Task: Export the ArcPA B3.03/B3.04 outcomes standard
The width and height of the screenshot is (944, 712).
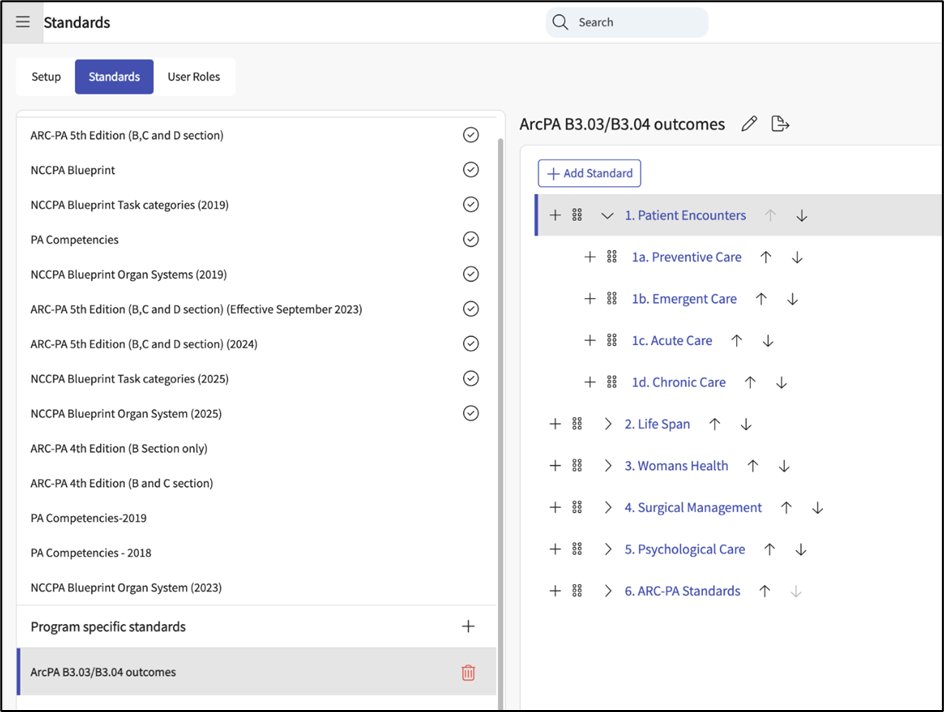Action: (781, 124)
